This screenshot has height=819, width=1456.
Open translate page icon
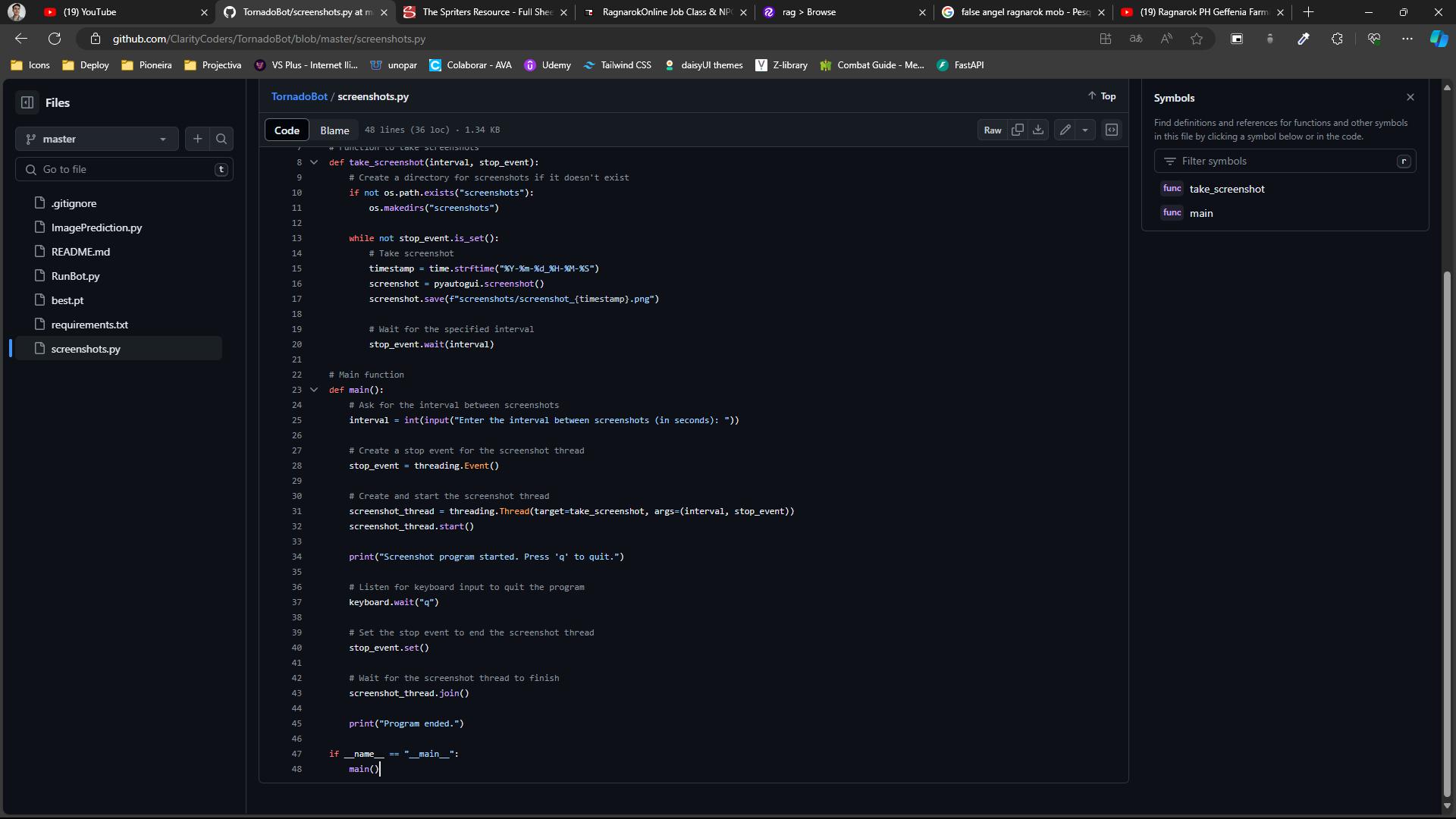[x=1136, y=39]
